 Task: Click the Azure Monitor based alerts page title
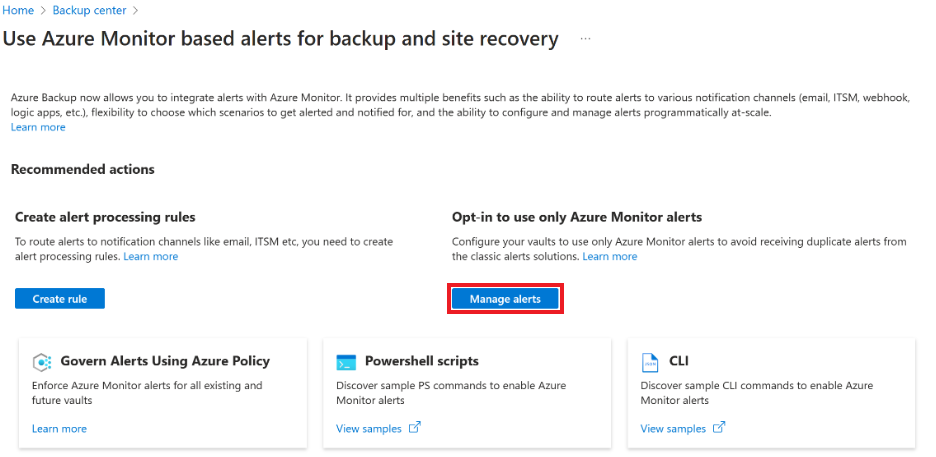point(281,39)
